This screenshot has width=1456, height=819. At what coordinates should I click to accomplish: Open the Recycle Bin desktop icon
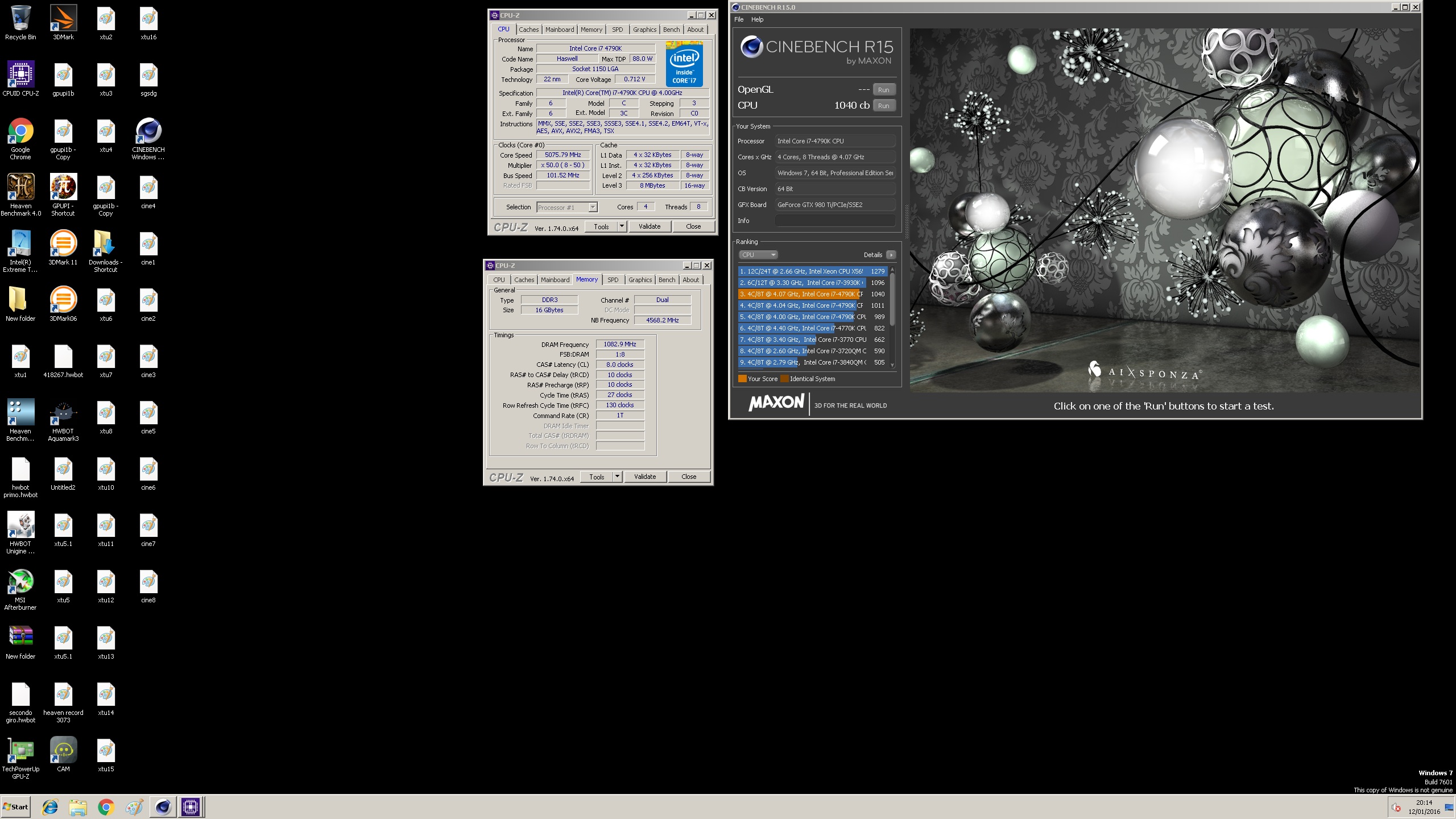(x=20, y=23)
